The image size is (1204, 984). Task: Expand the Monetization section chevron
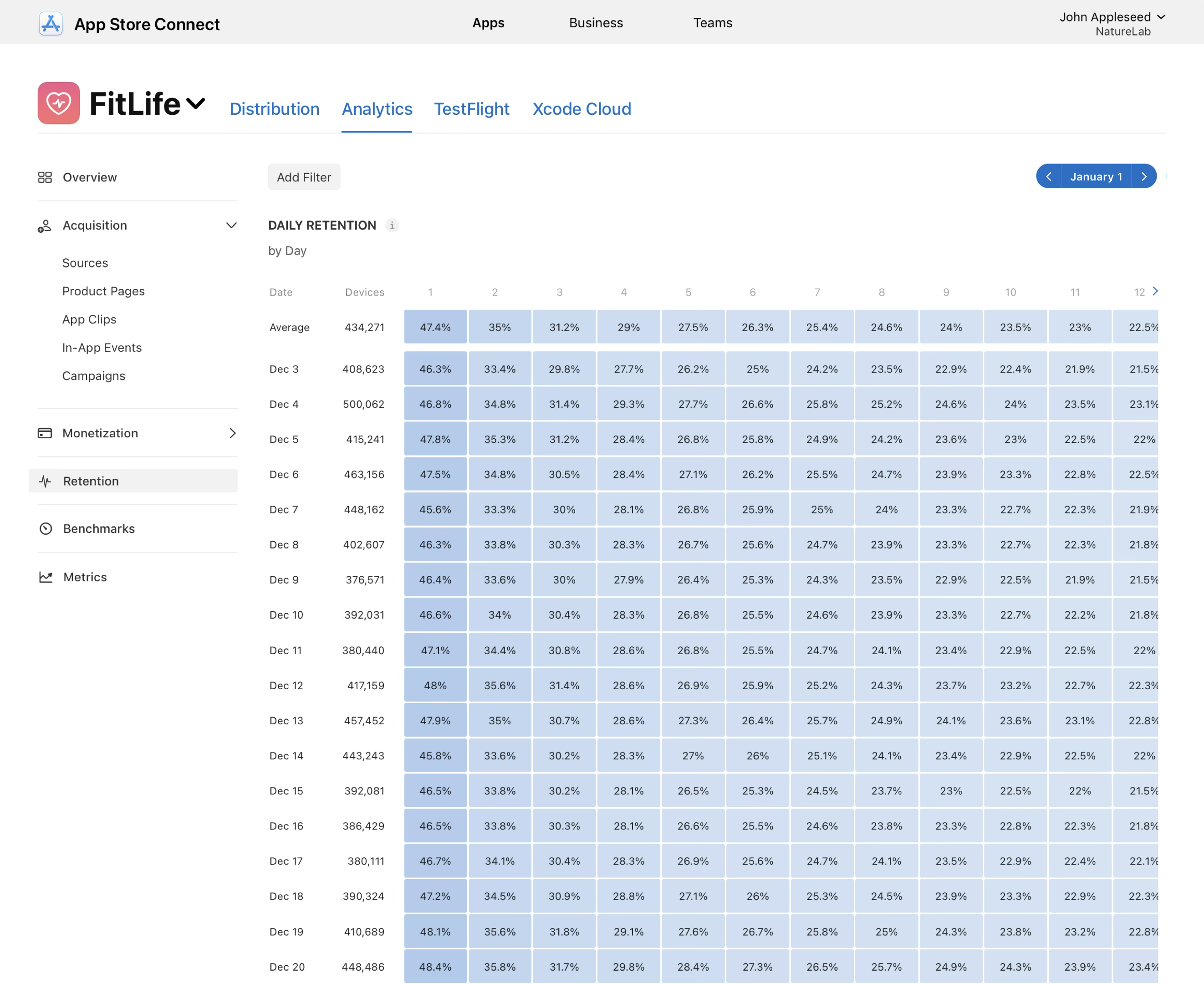pos(232,433)
